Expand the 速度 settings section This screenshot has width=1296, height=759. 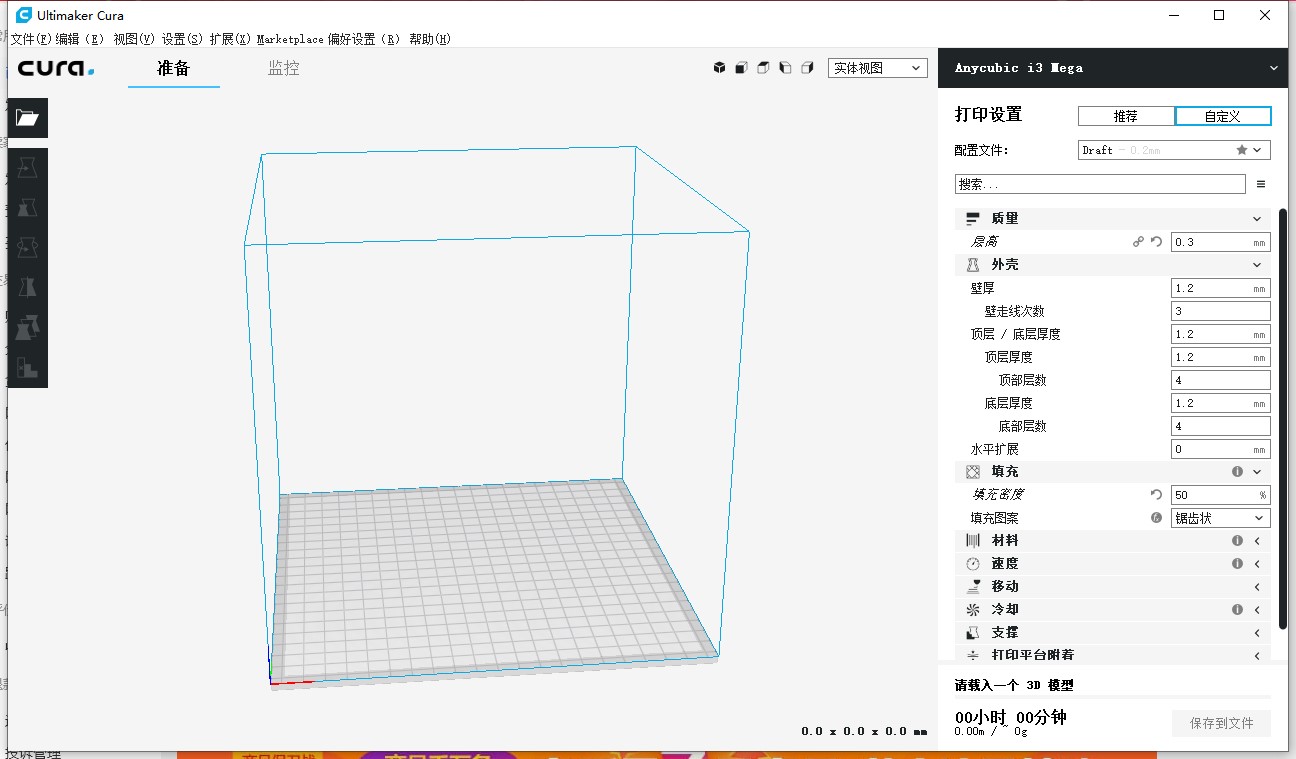point(1114,563)
